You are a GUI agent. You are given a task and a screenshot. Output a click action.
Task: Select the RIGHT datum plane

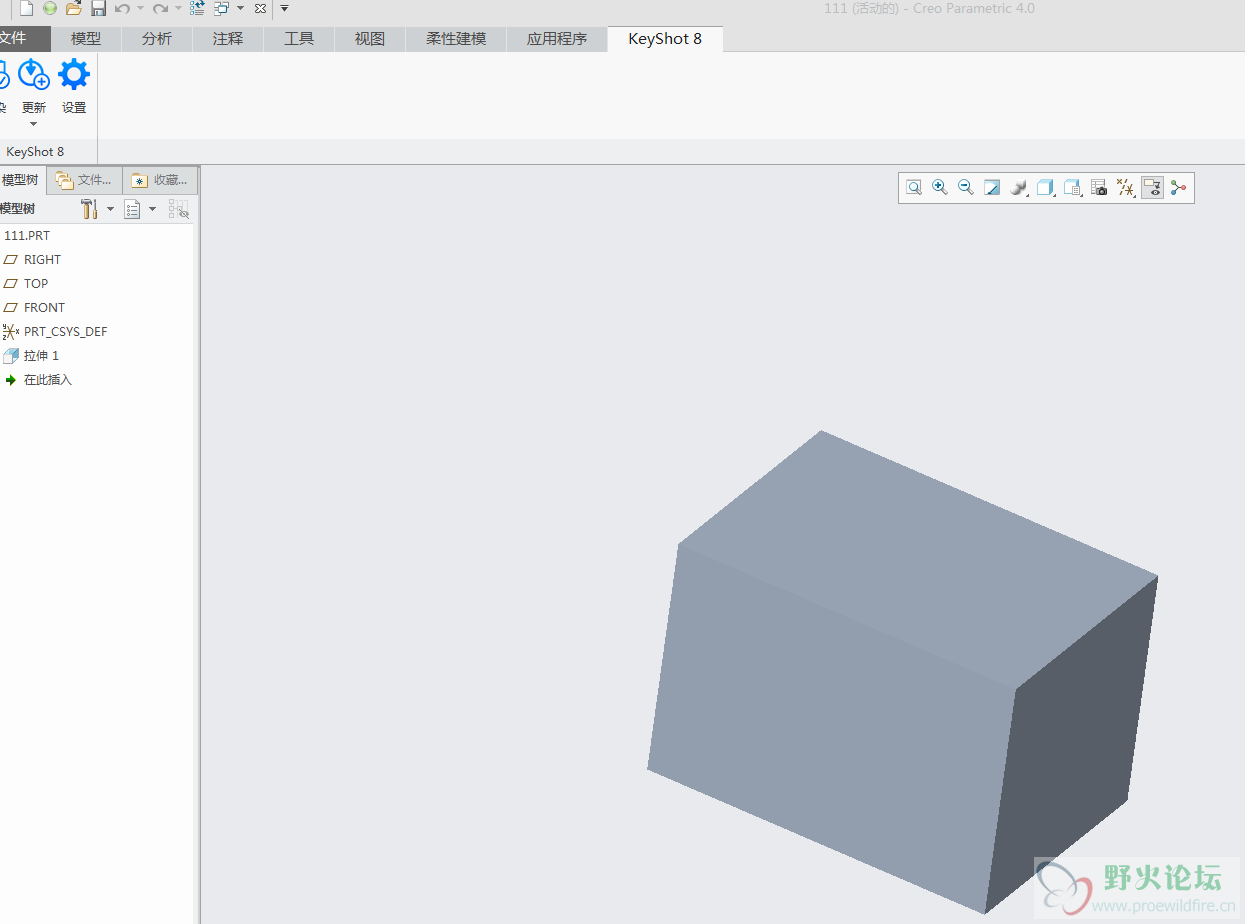(x=42, y=260)
